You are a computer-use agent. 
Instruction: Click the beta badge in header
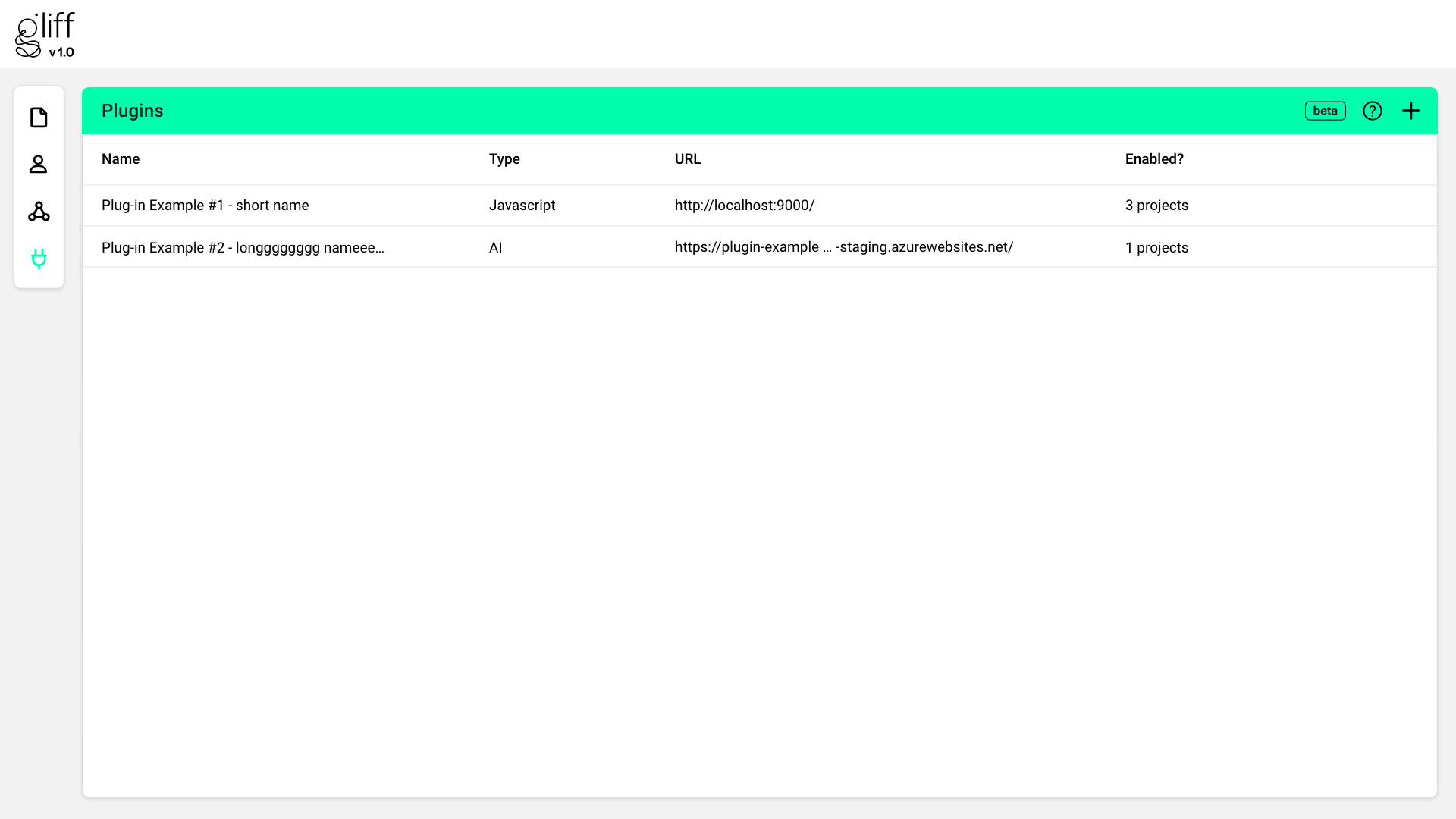click(1325, 111)
